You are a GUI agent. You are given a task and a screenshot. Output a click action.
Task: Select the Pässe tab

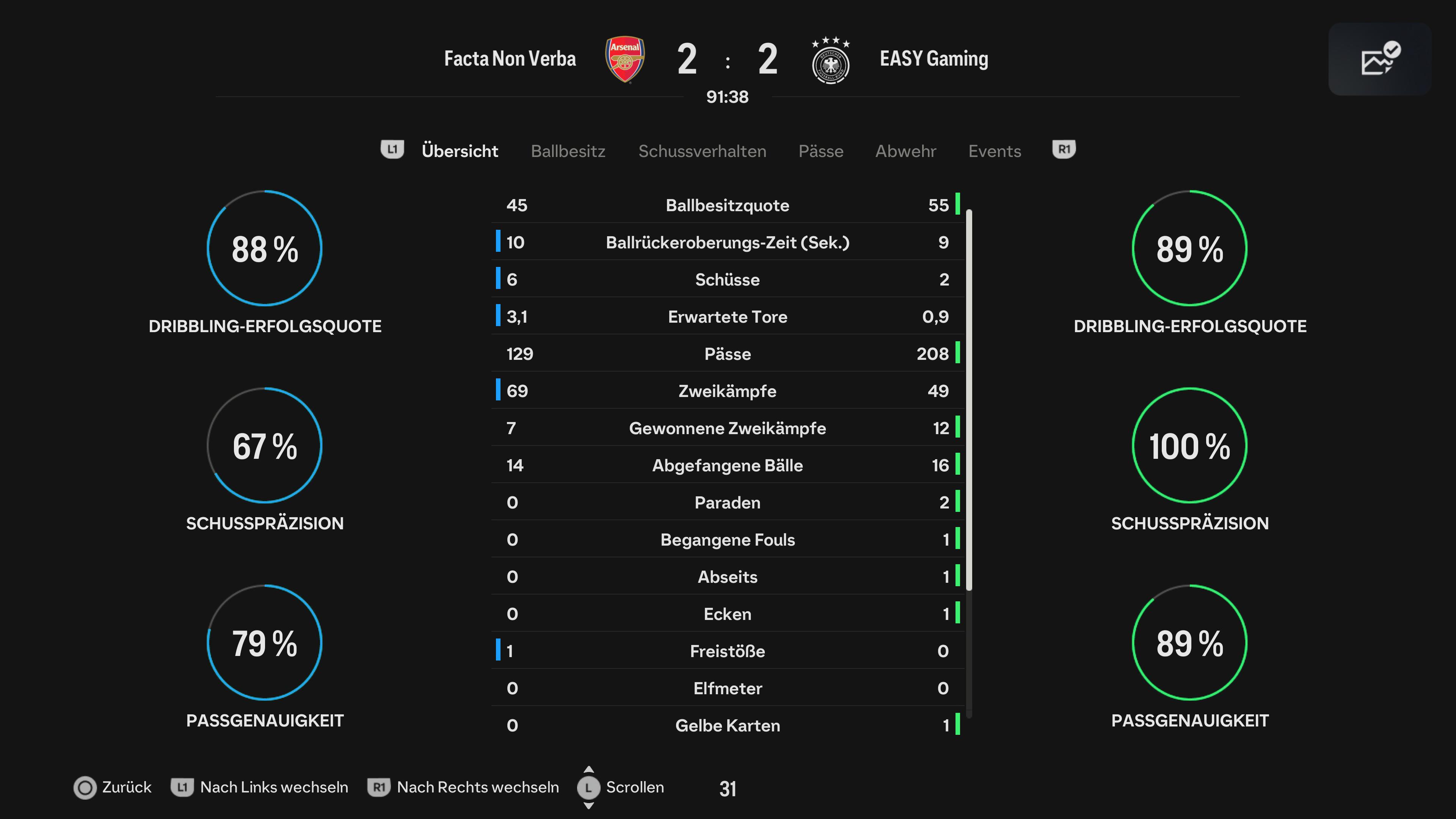(x=821, y=151)
